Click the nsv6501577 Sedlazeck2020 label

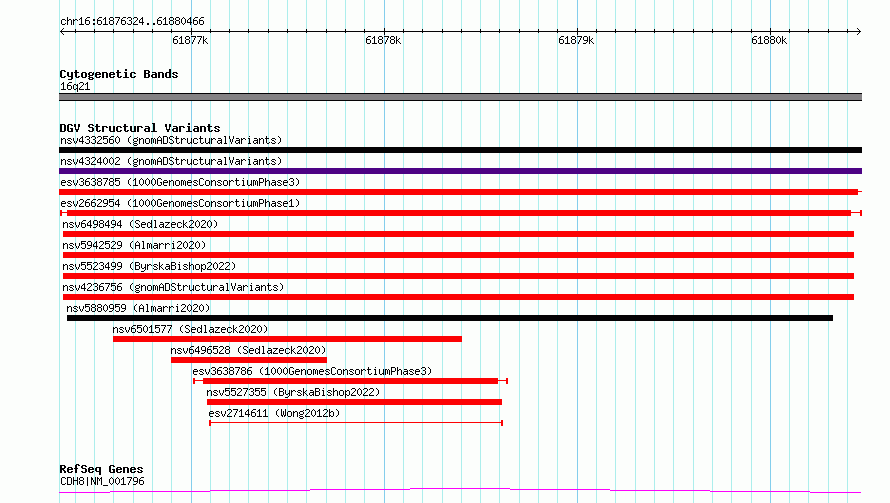[x=190, y=329]
